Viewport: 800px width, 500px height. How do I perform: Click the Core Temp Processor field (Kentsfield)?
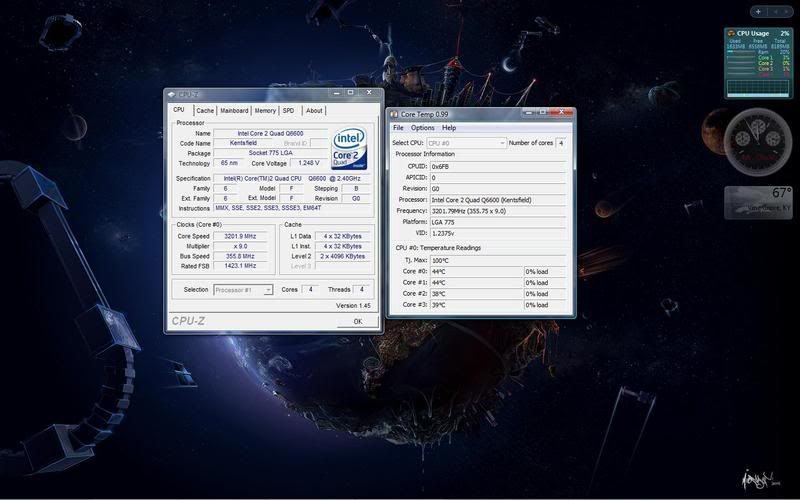pyautogui.click(x=497, y=200)
